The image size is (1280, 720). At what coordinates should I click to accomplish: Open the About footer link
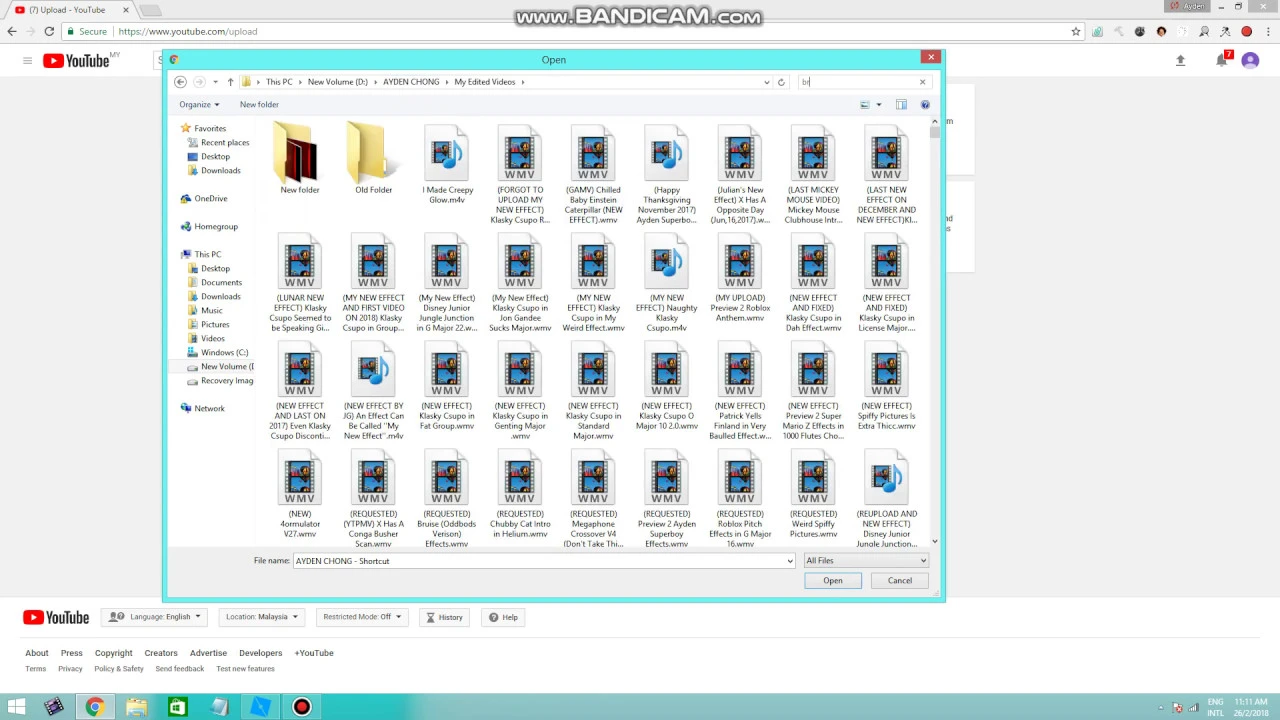(37, 653)
